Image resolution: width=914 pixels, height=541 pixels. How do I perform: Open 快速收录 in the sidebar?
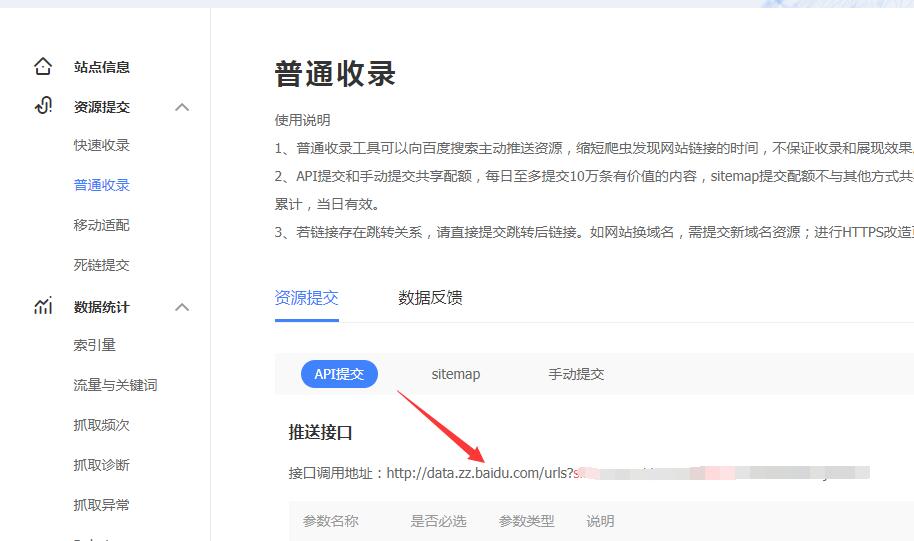(101, 145)
